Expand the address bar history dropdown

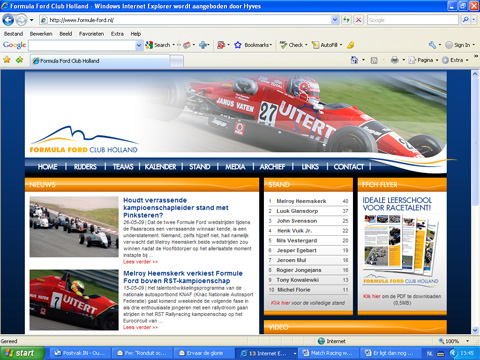click(x=335, y=20)
